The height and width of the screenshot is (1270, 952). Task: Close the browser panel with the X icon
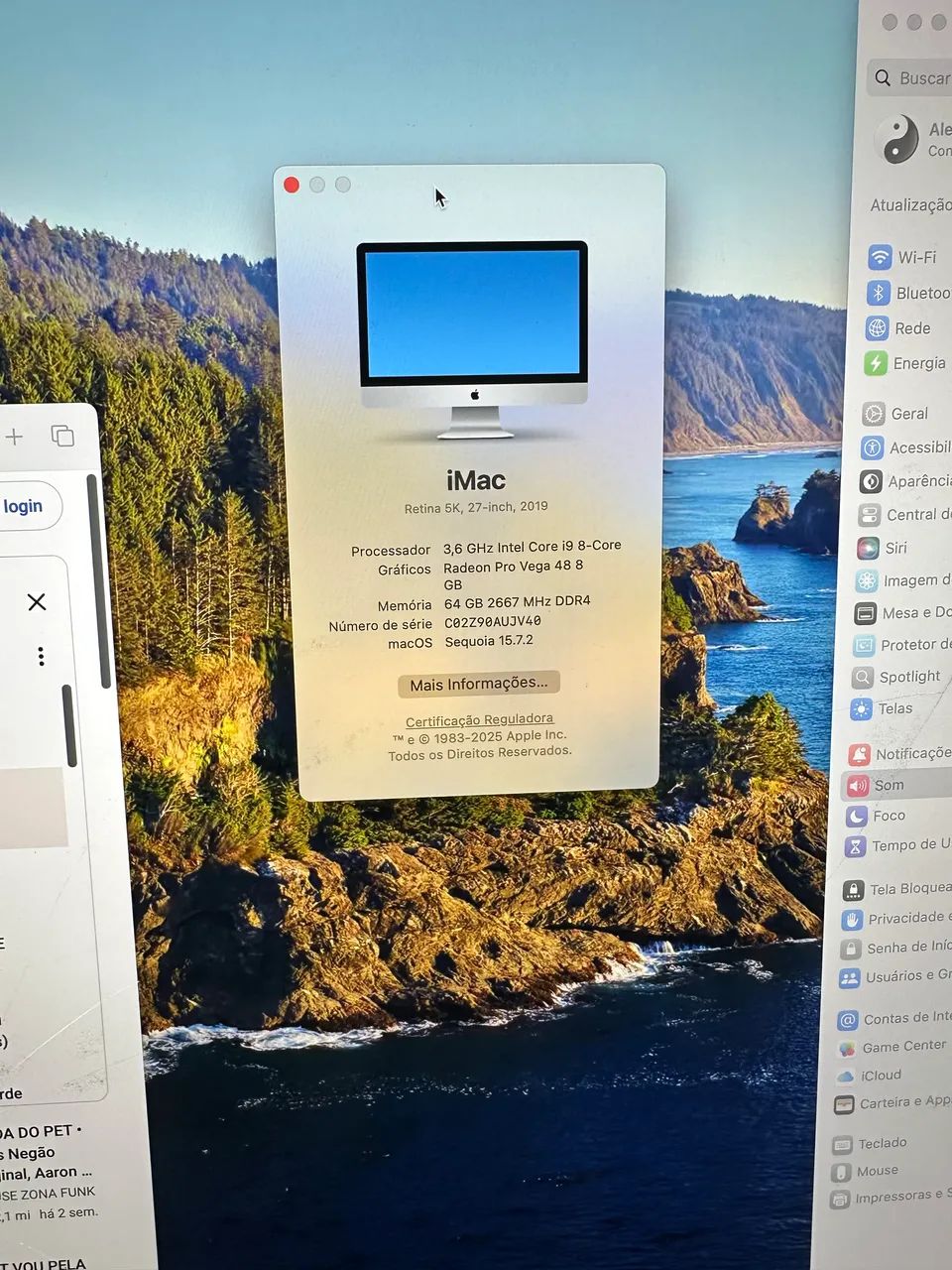point(37,602)
